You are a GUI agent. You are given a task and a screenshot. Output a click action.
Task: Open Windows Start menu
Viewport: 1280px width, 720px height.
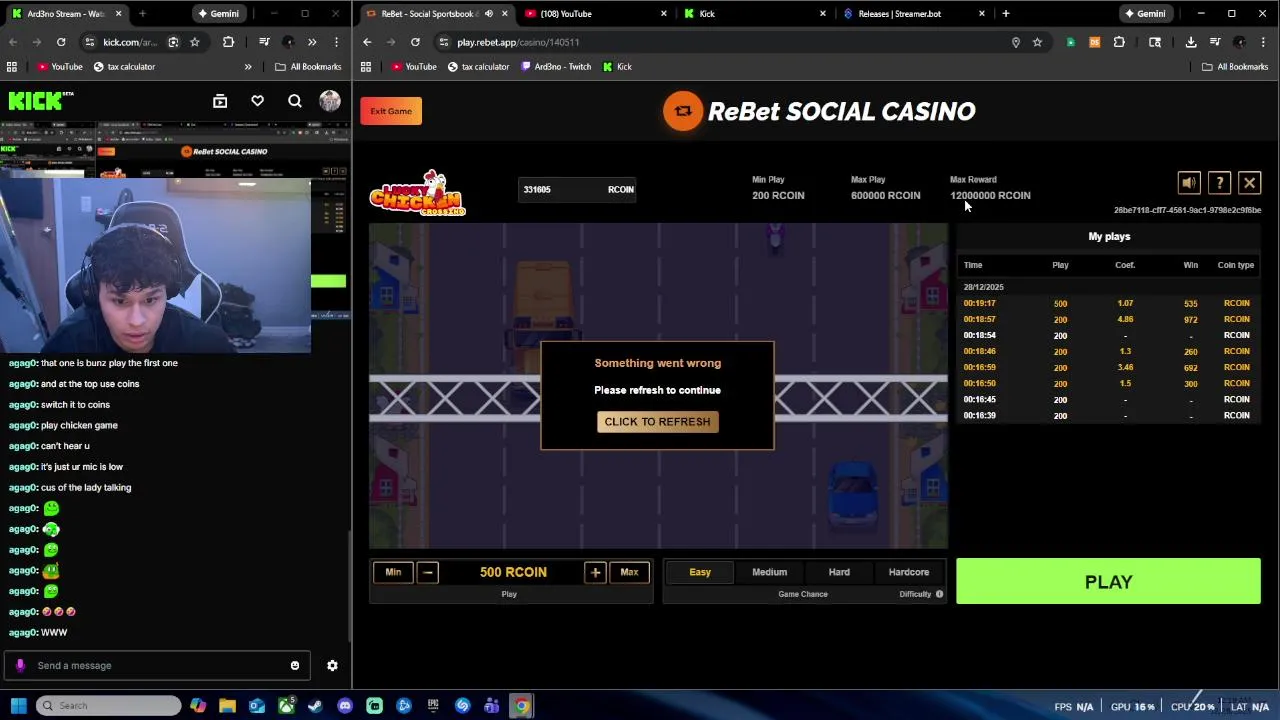18,706
